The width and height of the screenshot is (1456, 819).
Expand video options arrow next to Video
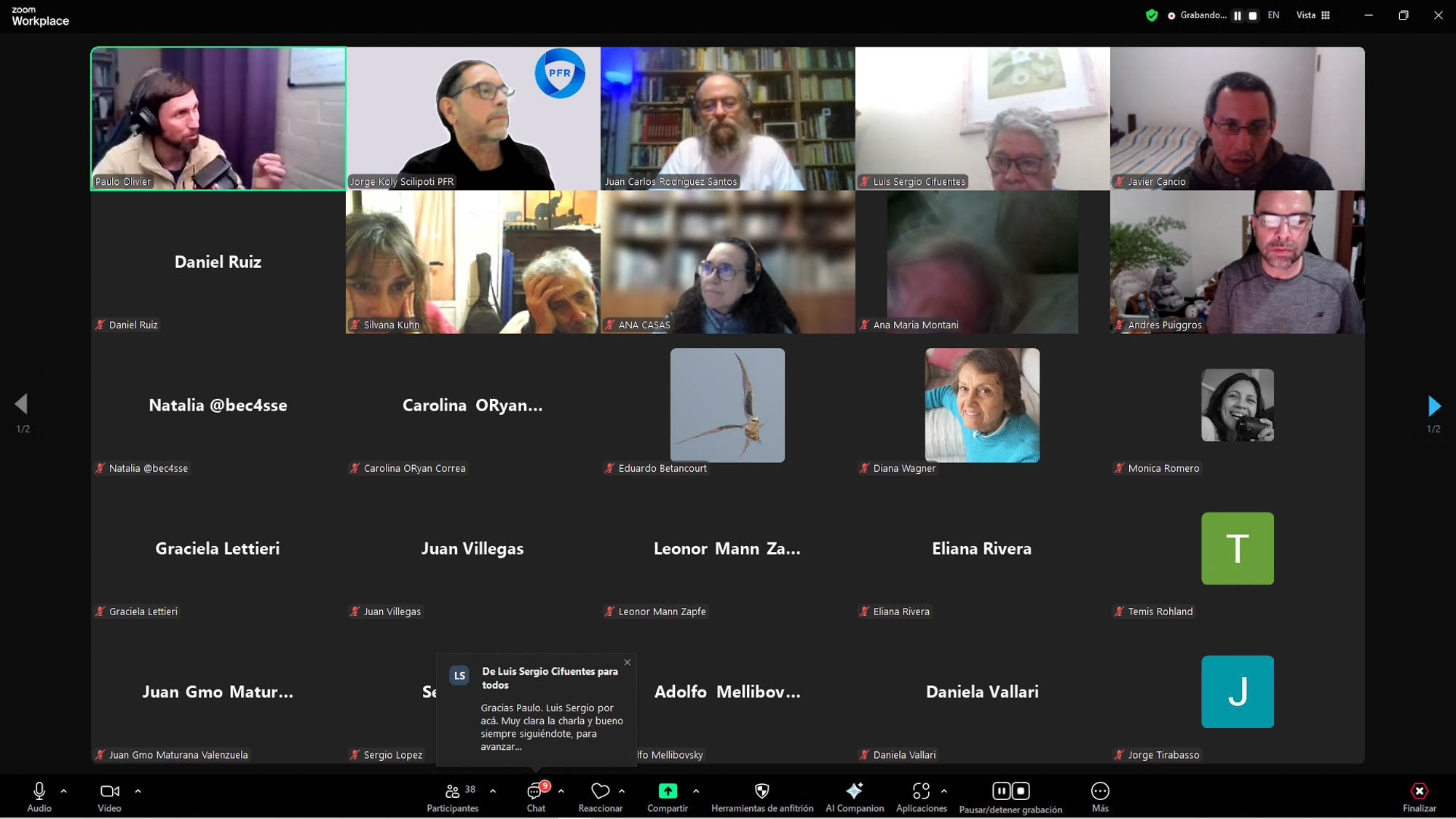click(x=138, y=791)
